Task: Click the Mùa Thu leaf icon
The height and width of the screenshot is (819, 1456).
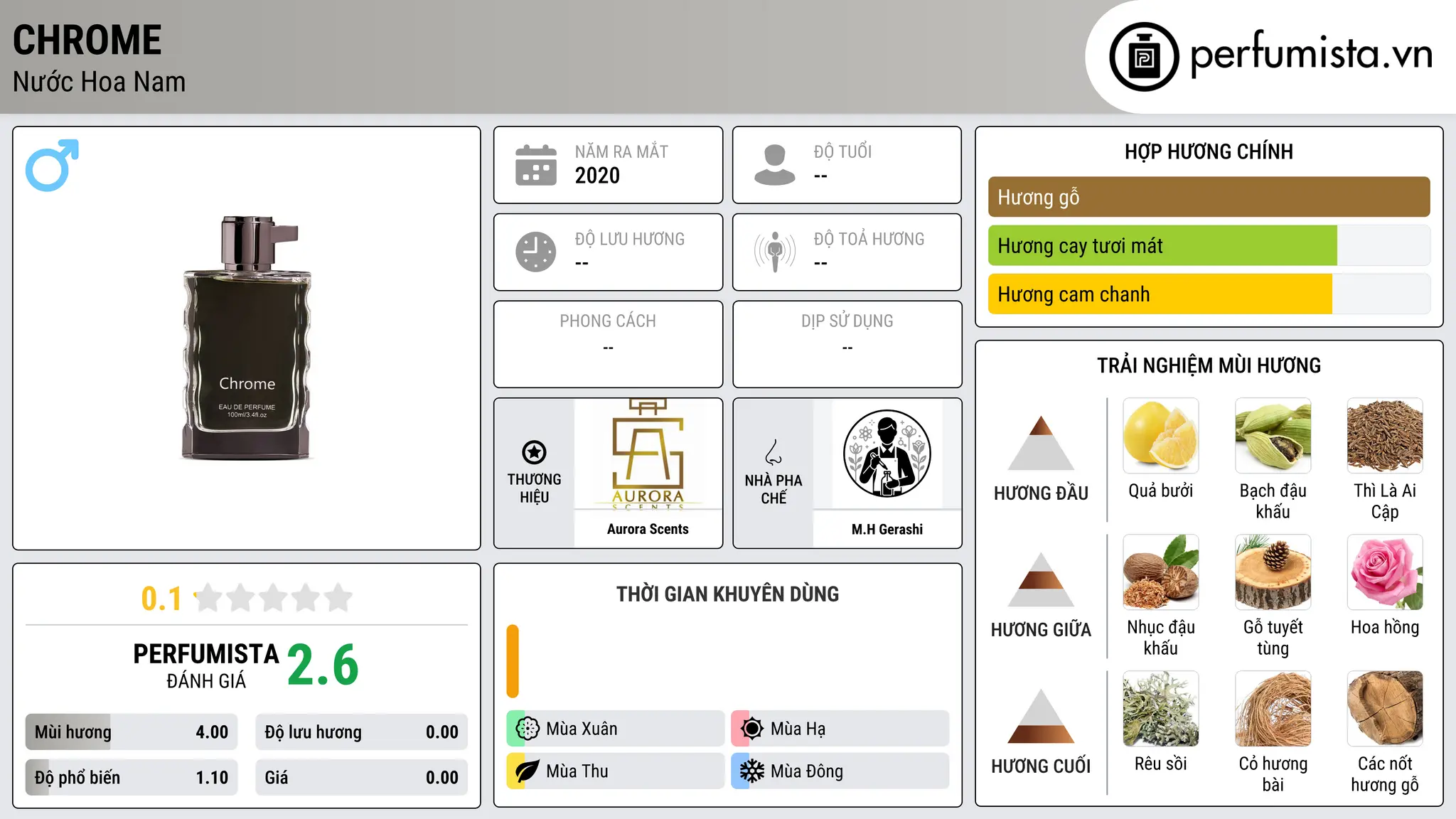Action: click(528, 771)
